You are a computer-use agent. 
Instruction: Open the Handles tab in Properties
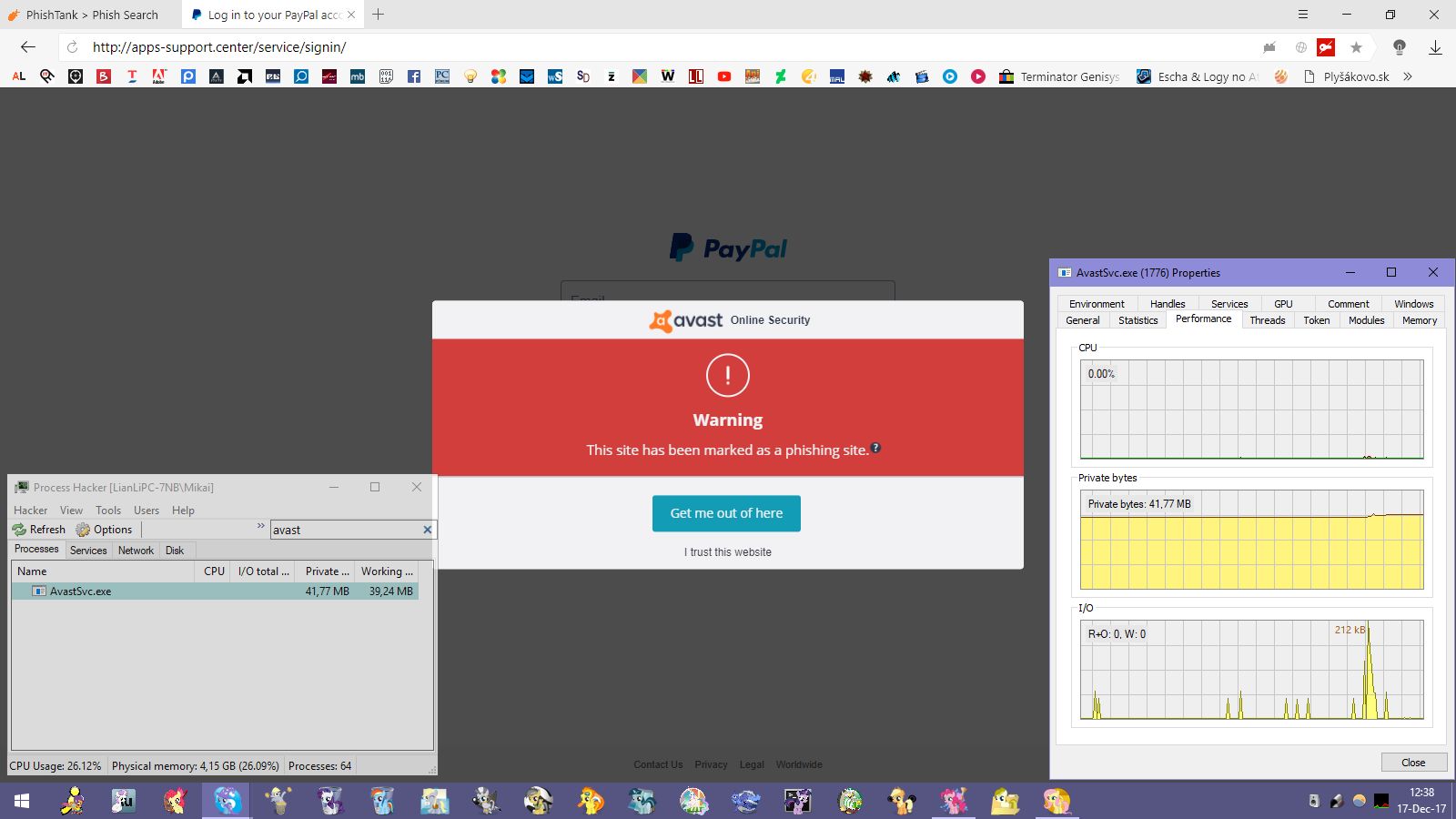click(x=1168, y=304)
